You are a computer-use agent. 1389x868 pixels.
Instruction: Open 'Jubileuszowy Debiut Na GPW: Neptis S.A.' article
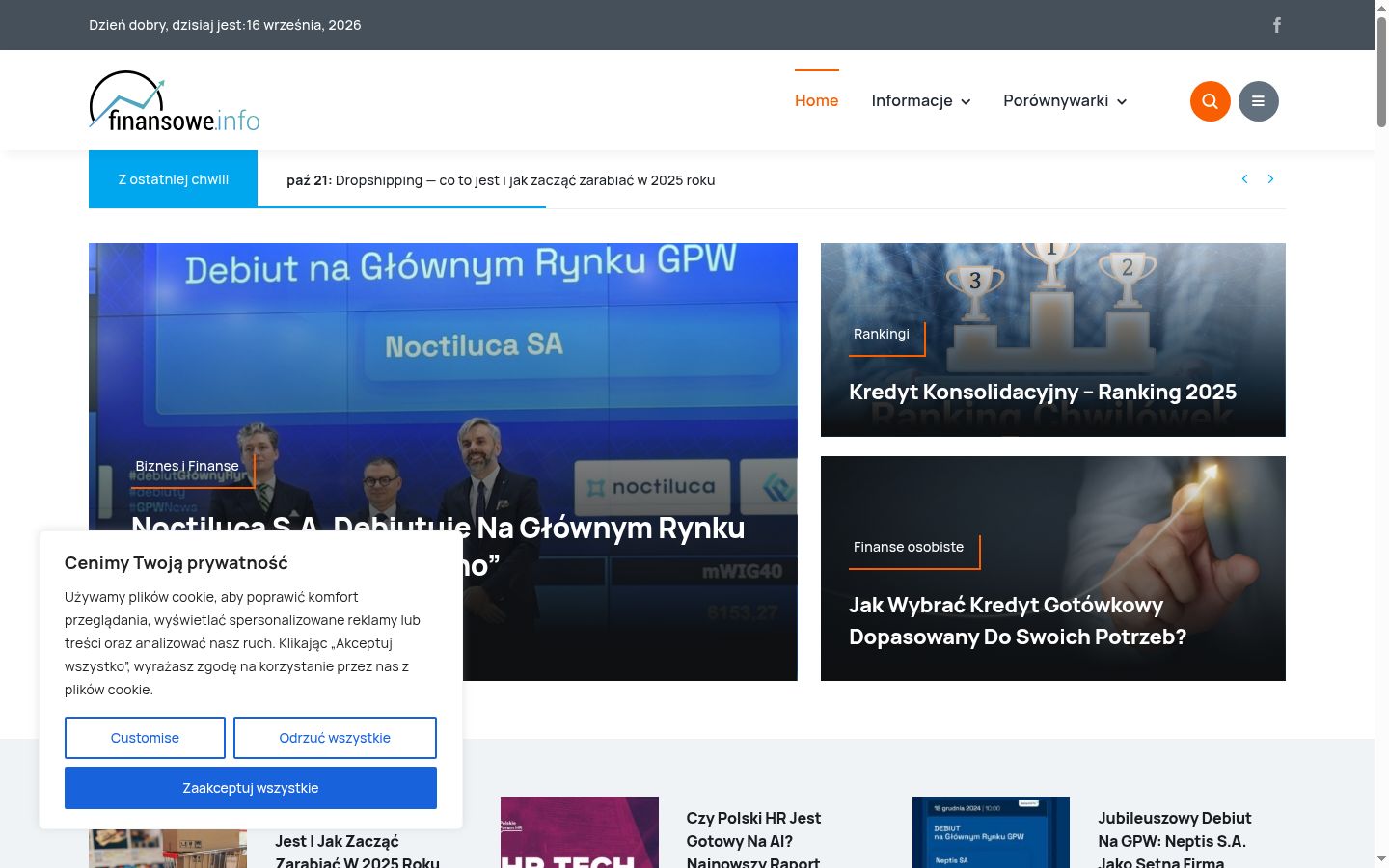[1175, 840]
